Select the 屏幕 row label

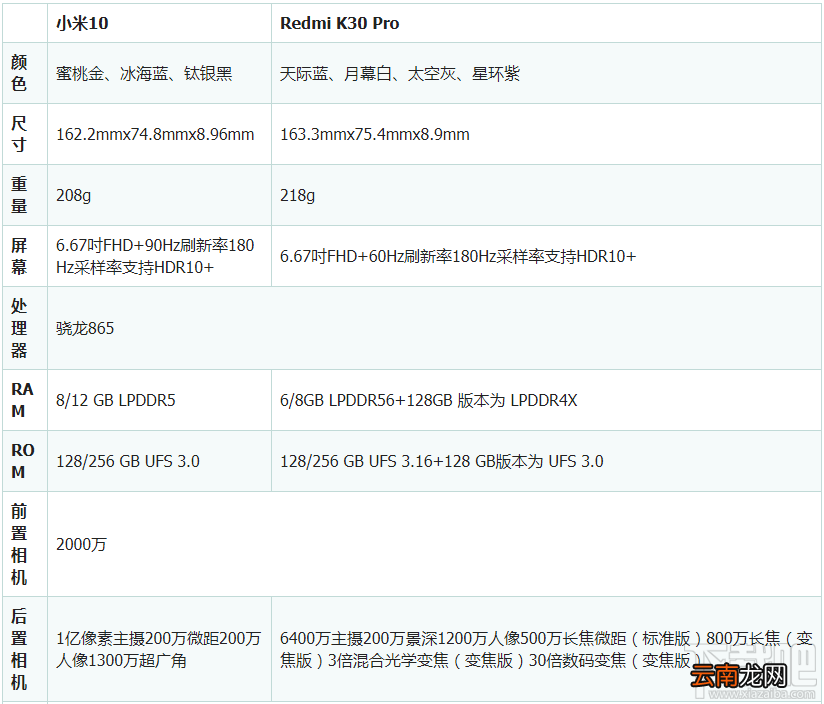click(x=25, y=256)
